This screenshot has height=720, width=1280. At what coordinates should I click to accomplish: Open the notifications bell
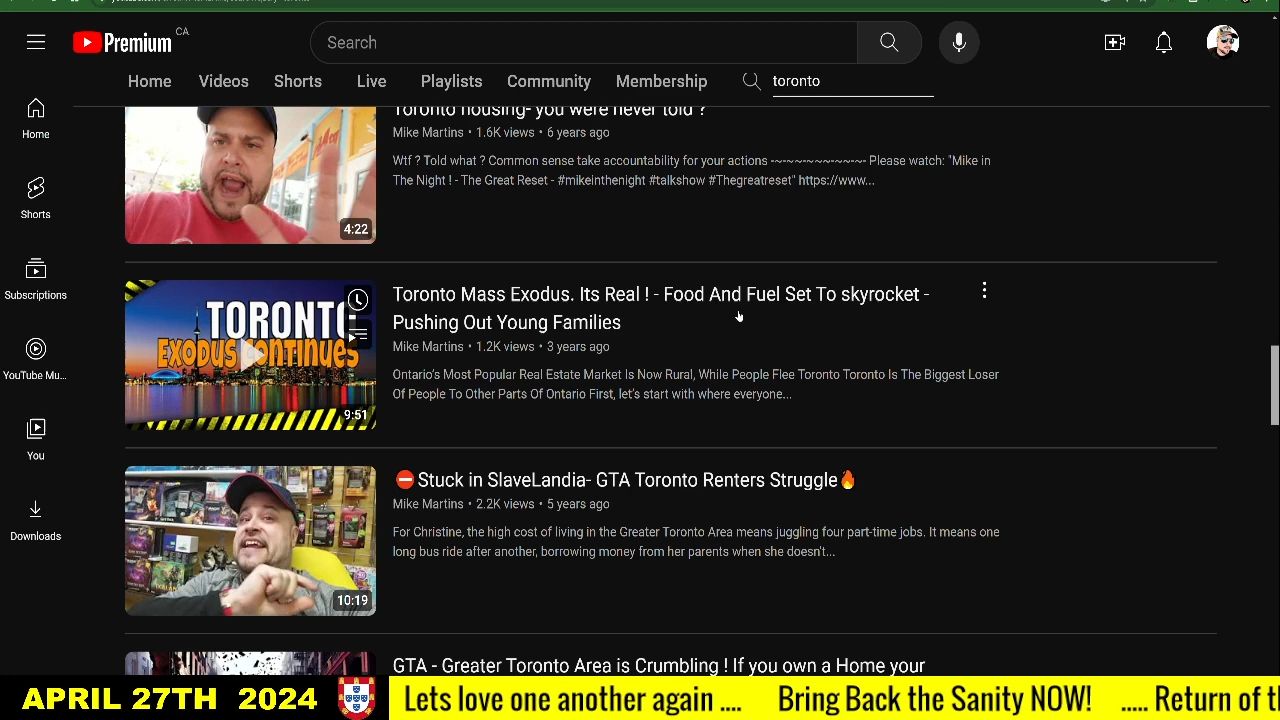(x=1164, y=42)
